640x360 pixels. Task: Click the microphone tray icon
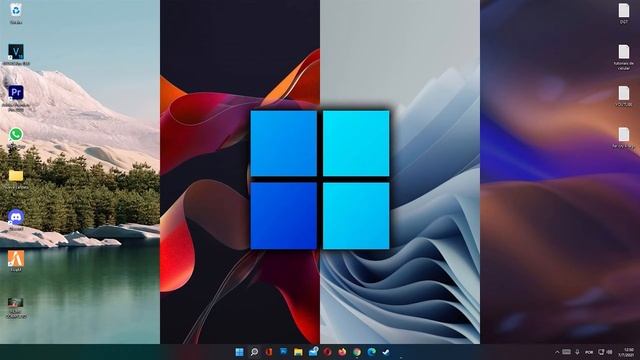click(577, 352)
